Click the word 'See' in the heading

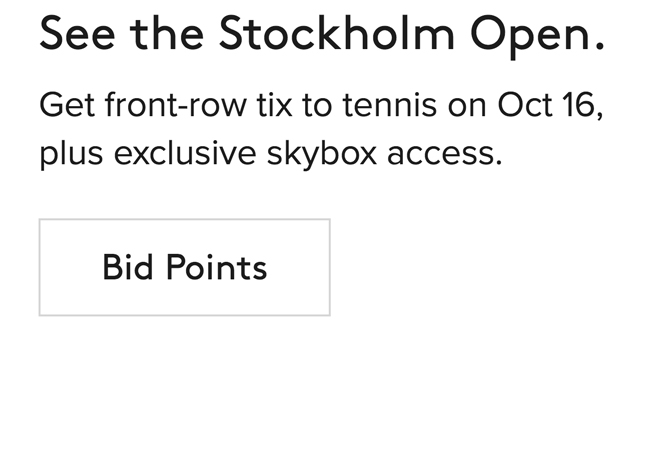coord(76,35)
